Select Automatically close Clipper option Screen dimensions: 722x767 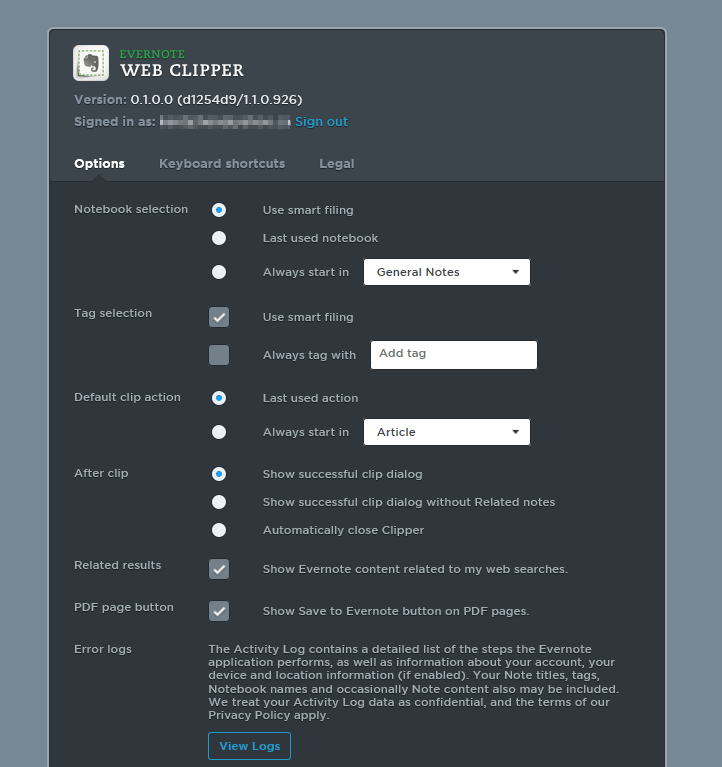[x=219, y=530]
